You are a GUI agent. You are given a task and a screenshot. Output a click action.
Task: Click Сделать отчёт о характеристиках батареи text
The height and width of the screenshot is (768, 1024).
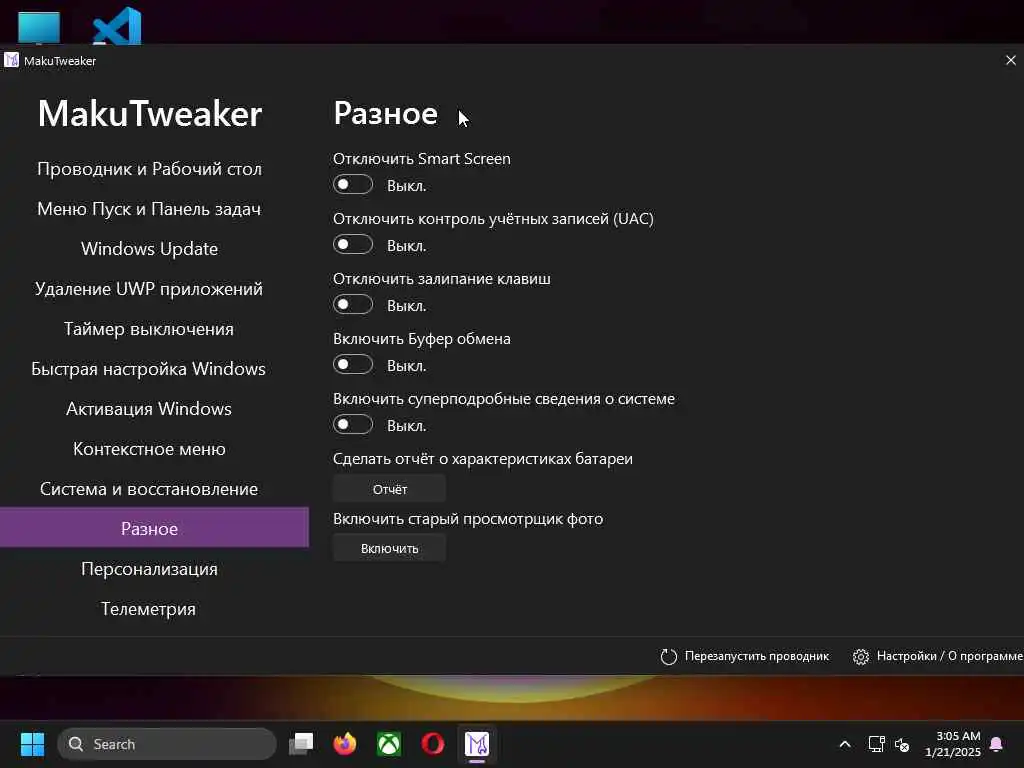pyautogui.click(x=483, y=458)
